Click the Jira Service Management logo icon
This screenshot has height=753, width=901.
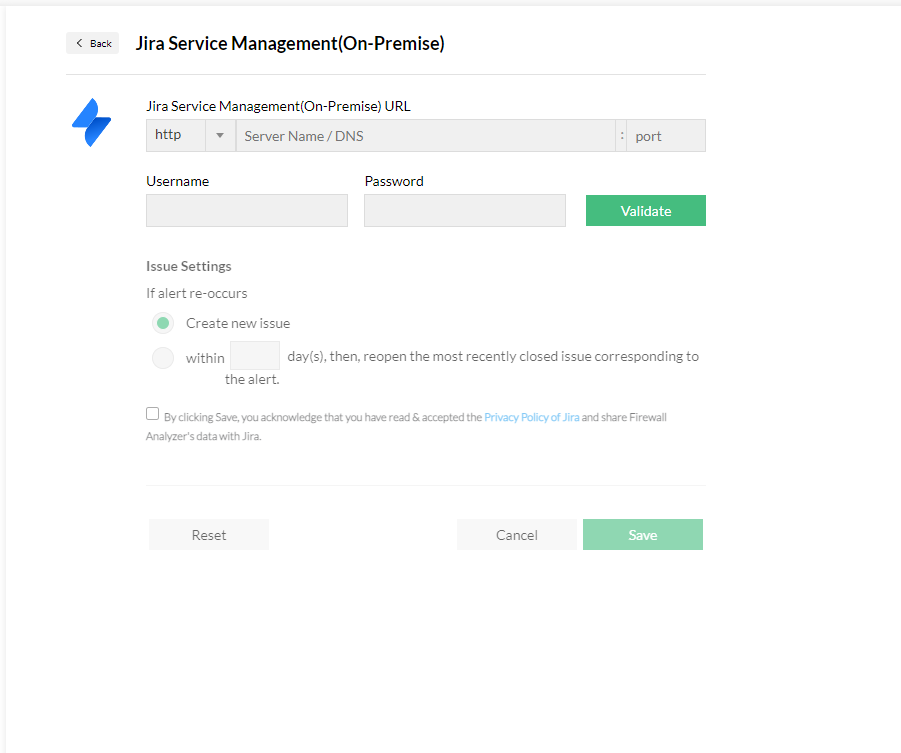pyautogui.click(x=91, y=122)
